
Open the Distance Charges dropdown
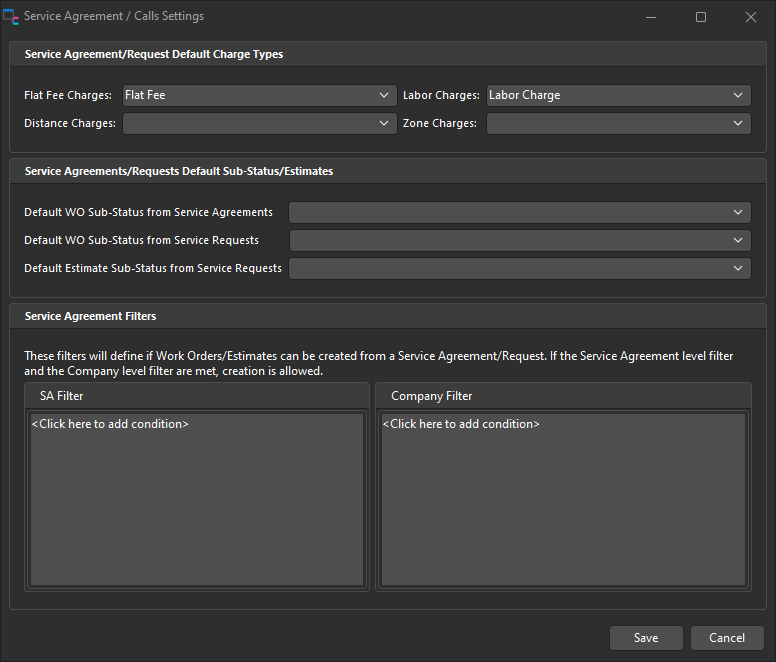[x=385, y=124]
